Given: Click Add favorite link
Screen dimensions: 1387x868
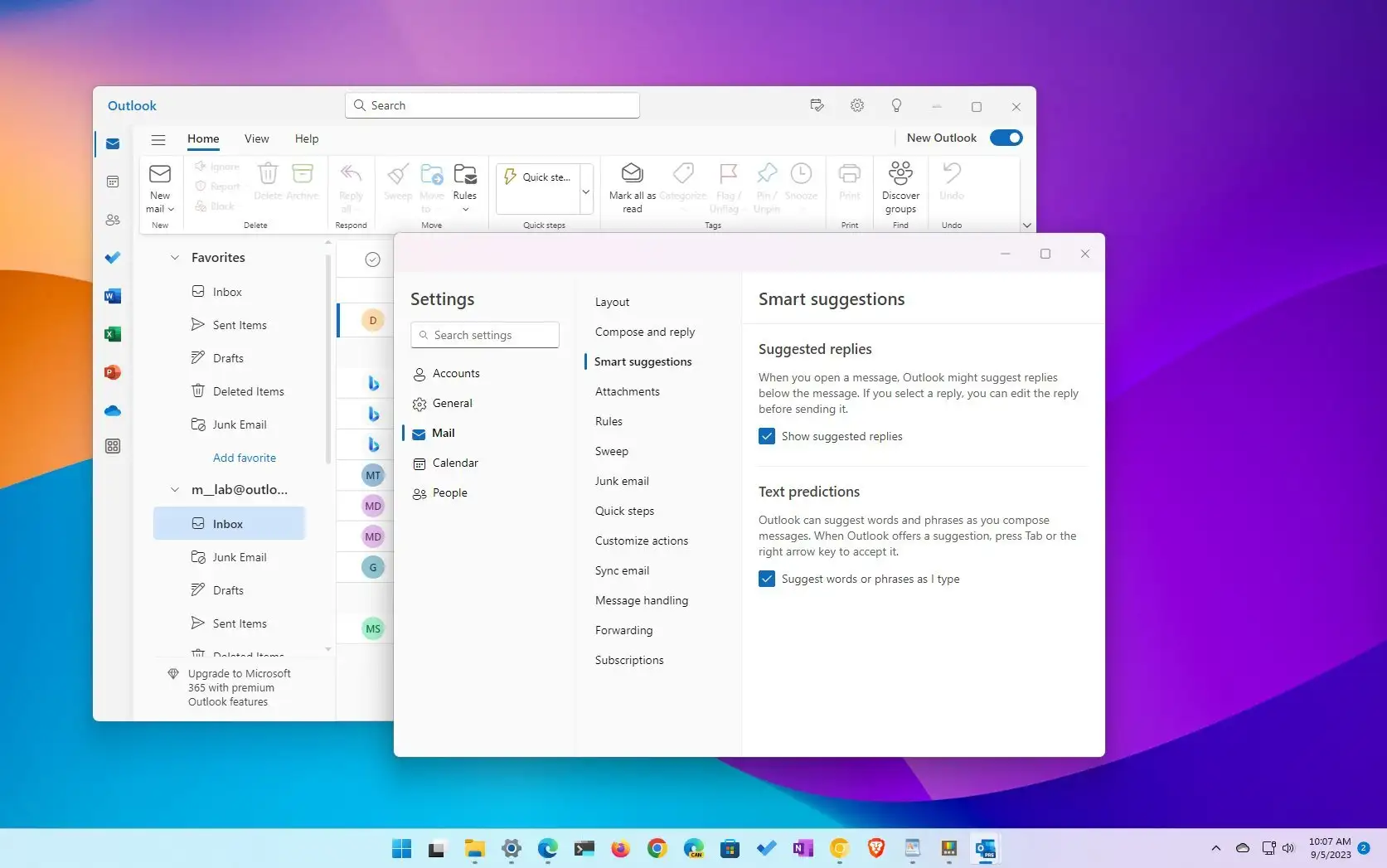Looking at the screenshot, I should [x=245, y=457].
